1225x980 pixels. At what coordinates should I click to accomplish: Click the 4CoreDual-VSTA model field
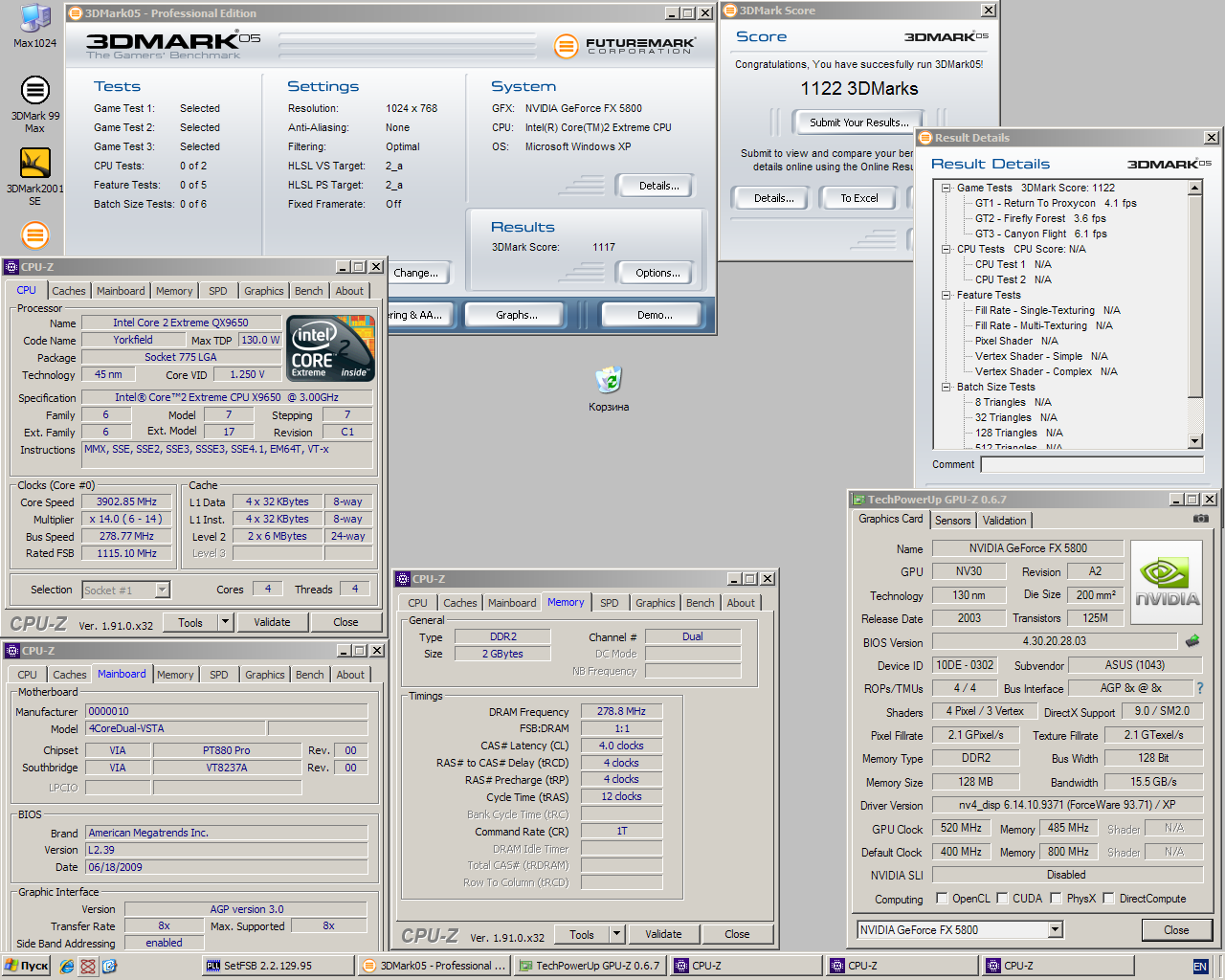click(x=175, y=728)
